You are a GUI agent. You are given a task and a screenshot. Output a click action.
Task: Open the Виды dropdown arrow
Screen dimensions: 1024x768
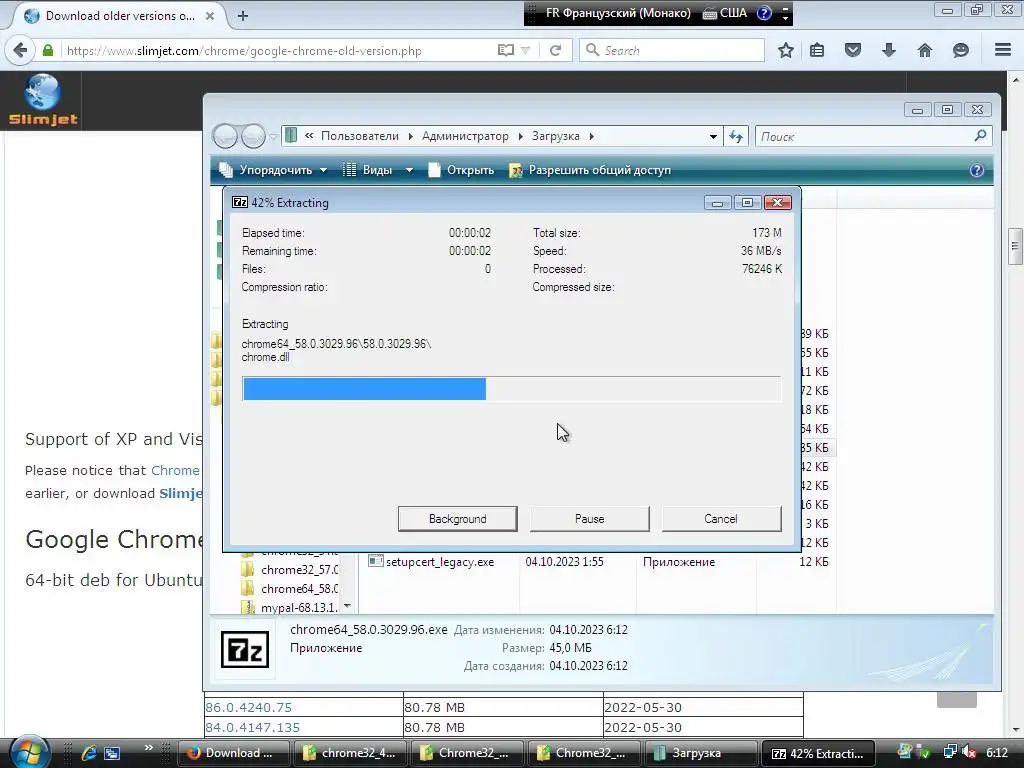tap(409, 170)
